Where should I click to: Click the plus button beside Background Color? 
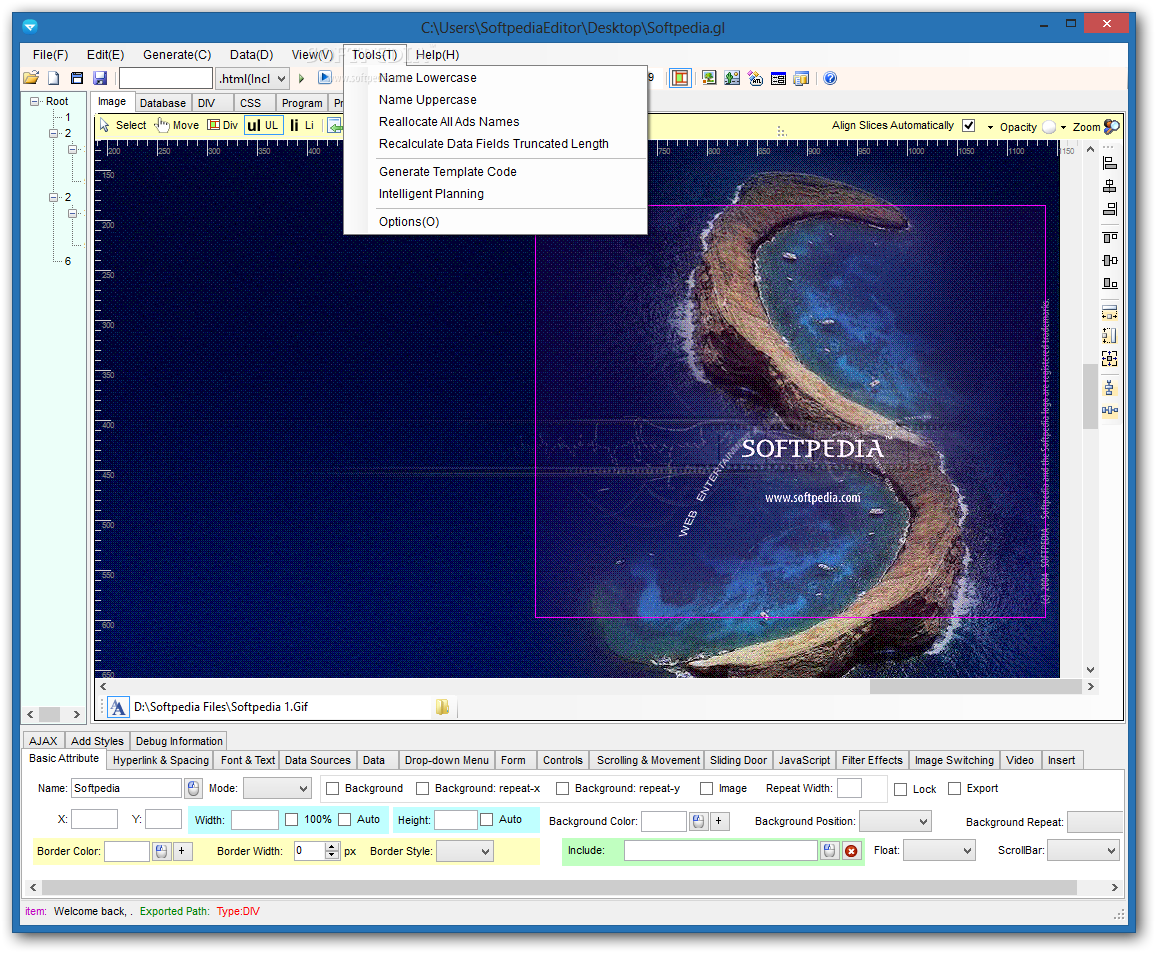pyautogui.click(x=719, y=821)
